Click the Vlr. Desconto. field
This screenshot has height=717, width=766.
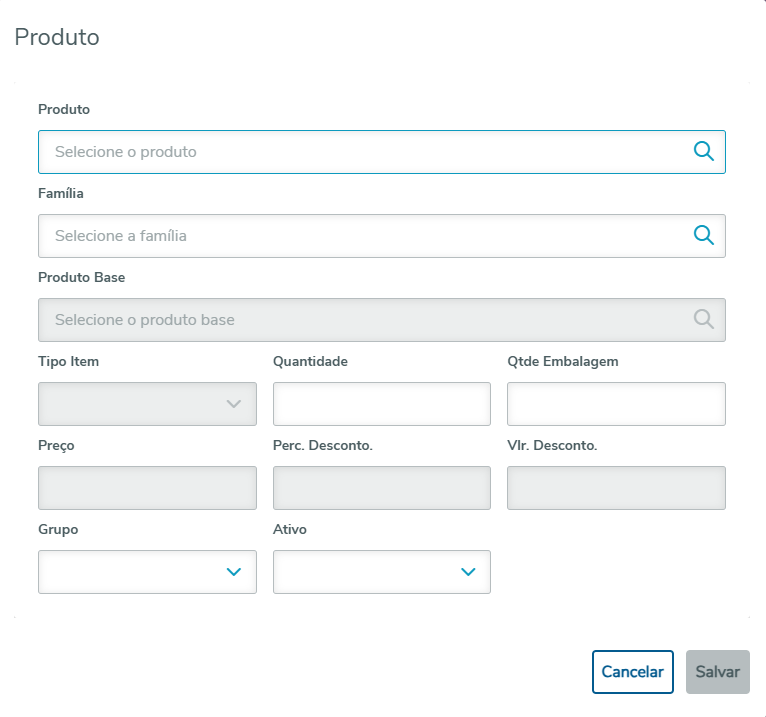tap(616, 488)
